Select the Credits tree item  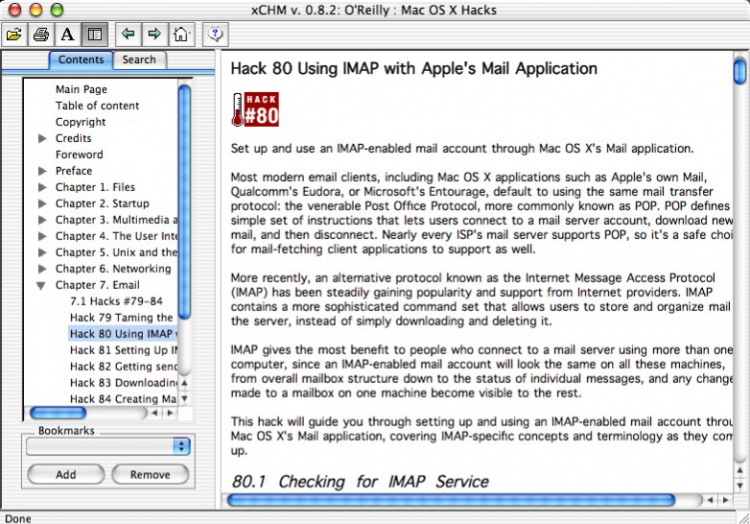point(73,138)
